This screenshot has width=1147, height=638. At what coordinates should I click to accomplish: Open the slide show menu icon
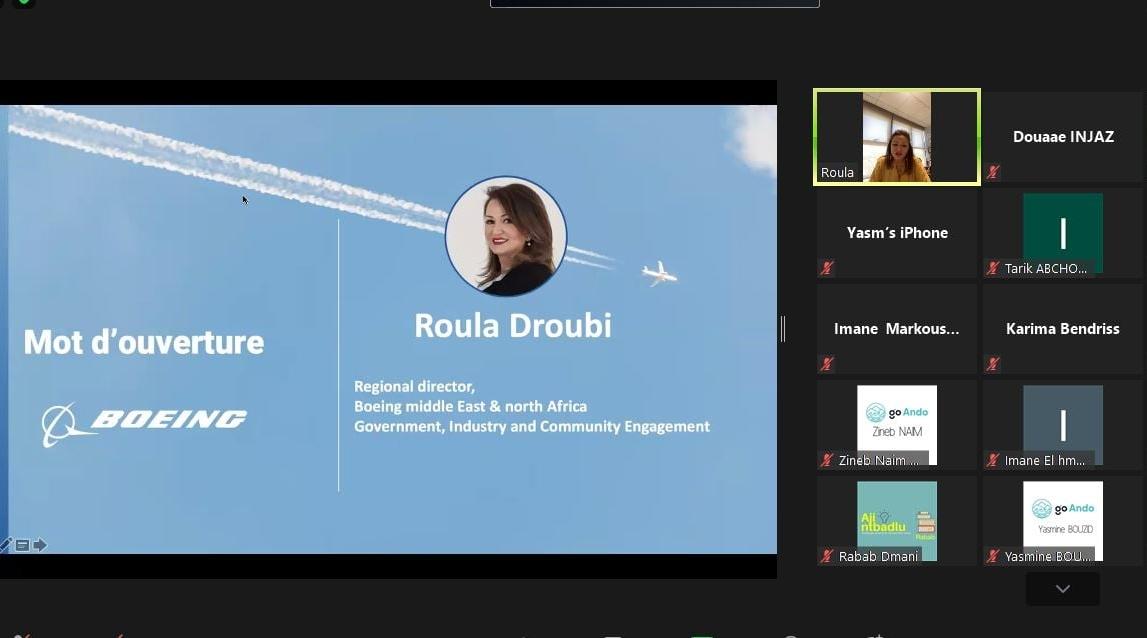coord(23,546)
